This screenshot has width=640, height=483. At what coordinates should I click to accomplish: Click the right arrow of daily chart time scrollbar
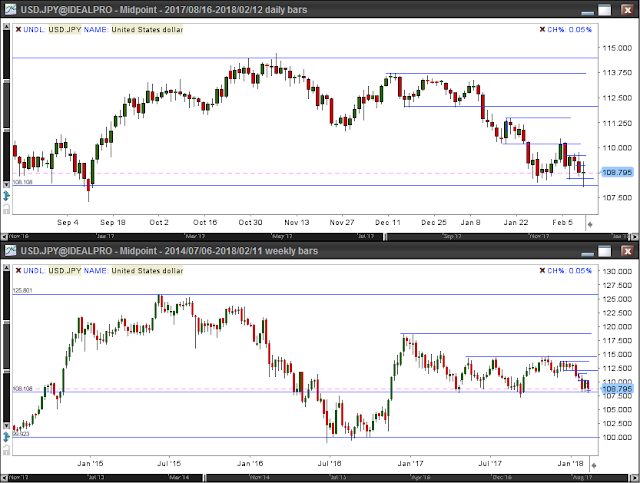click(x=635, y=236)
